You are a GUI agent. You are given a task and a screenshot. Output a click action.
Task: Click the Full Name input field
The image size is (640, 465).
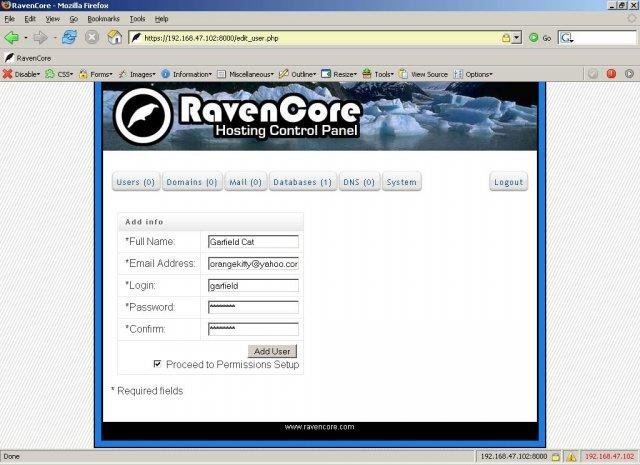(253, 242)
